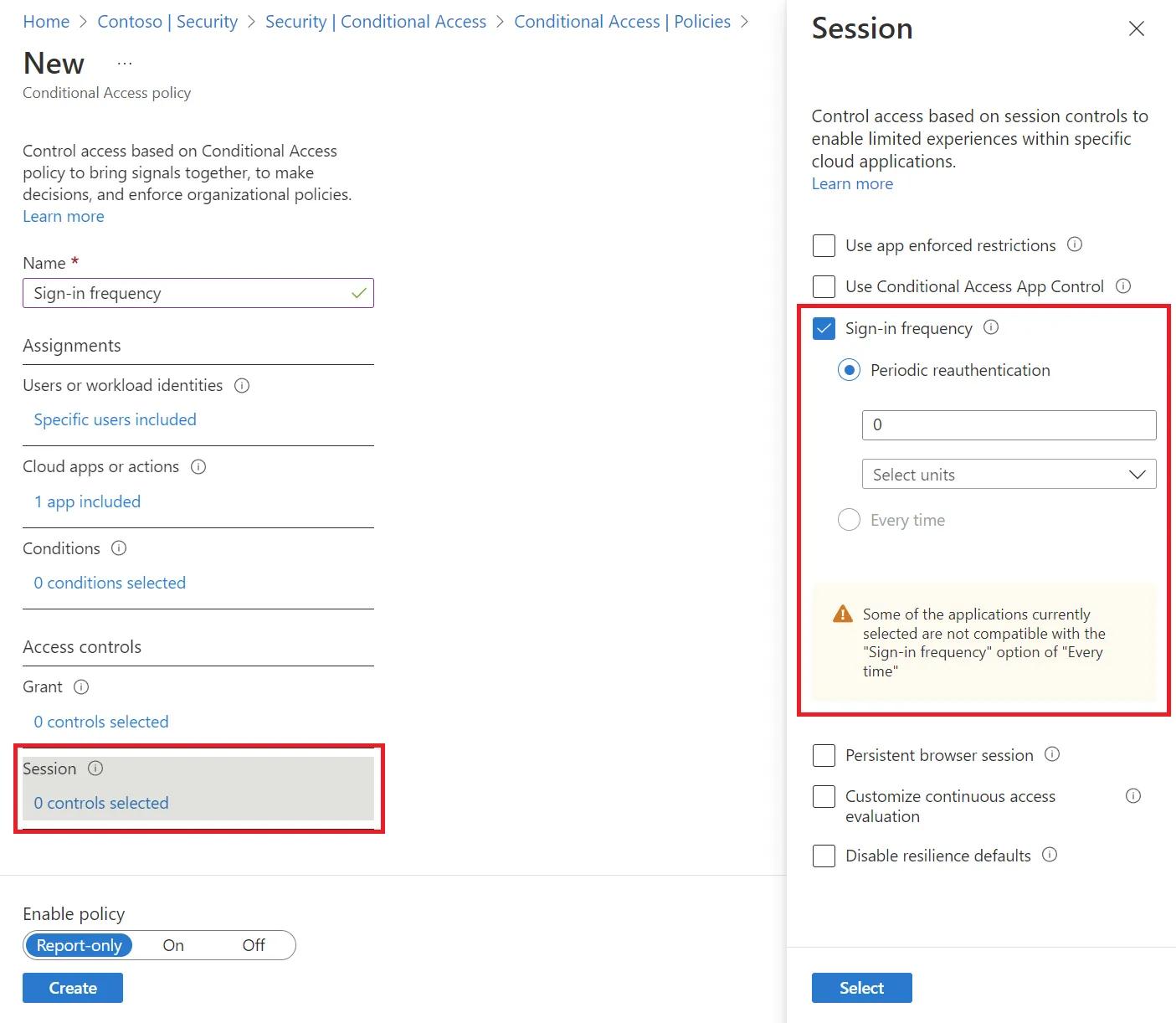Enable Persistent browser session checkbox
Screen dimensions: 1176x1023
[824, 755]
